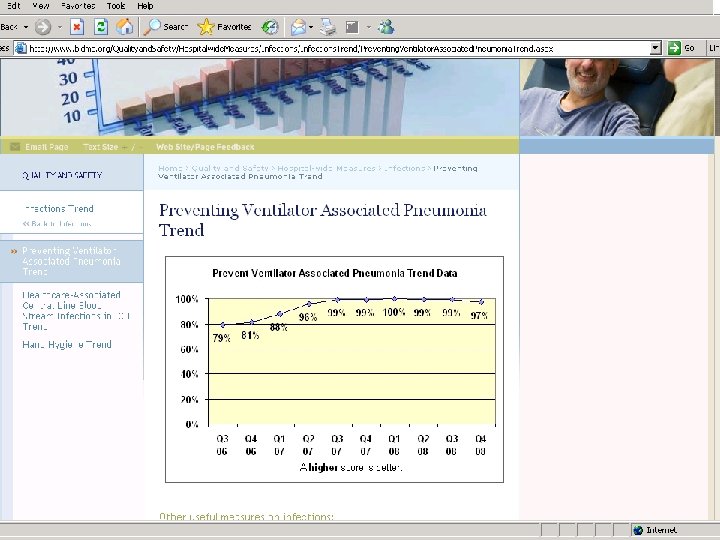This screenshot has height=540, width=720.
Task: Click the chart title text
Action: point(335,273)
